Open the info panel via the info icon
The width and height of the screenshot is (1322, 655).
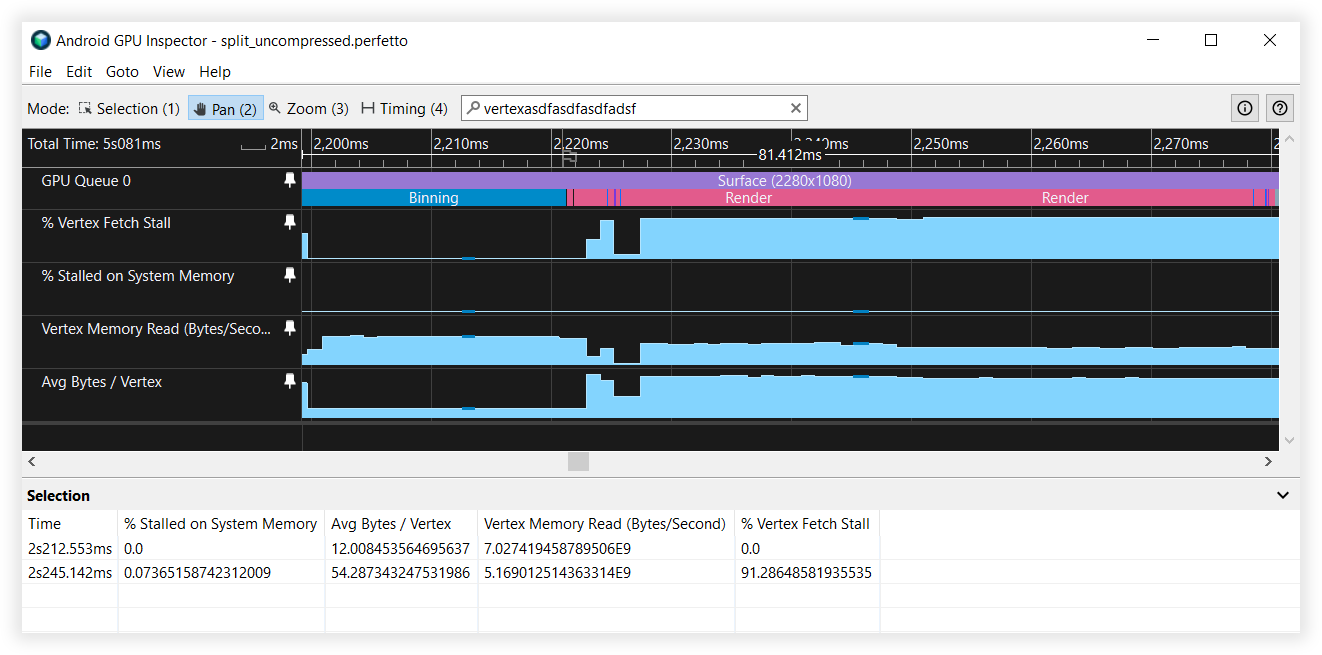click(x=1244, y=107)
